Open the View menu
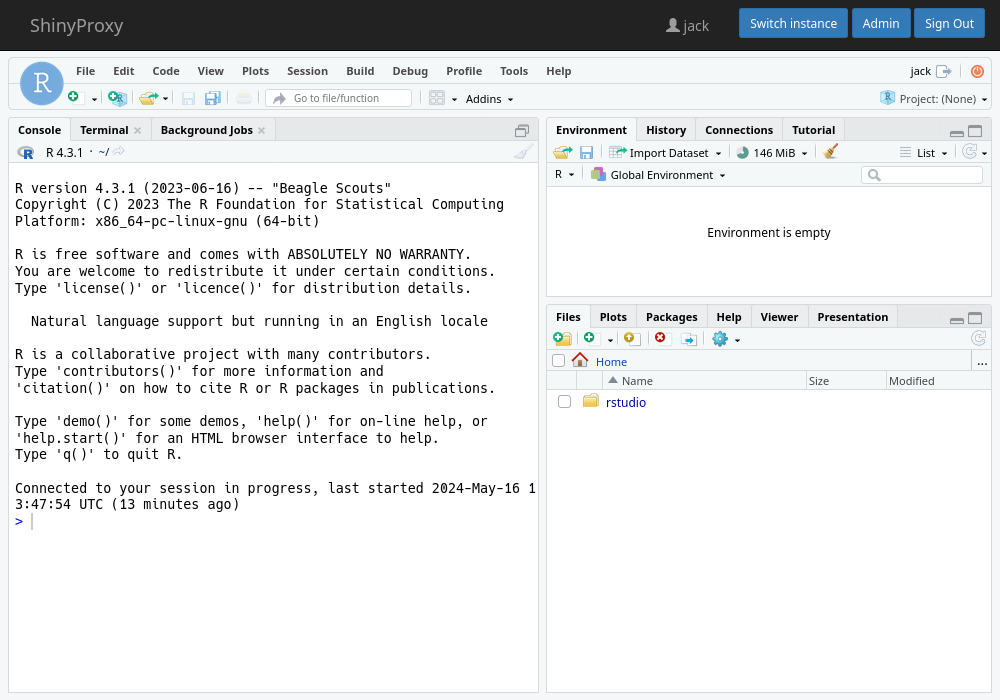 [x=210, y=71]
